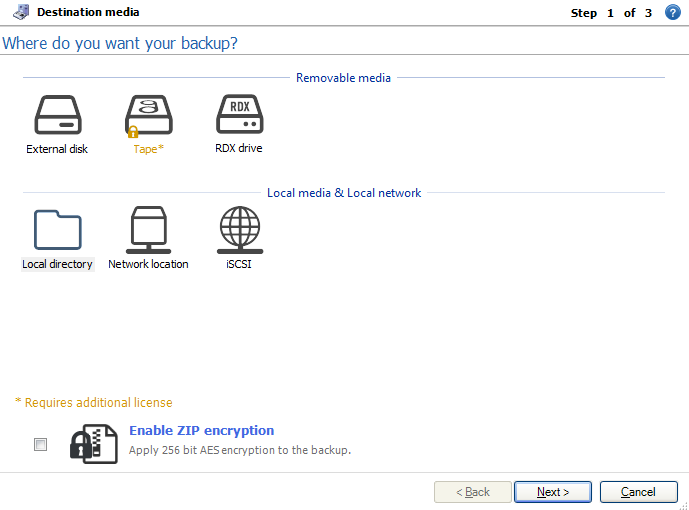Click the RDX drive label
This screenshot has width=689, height=510.
coord(239,148)
